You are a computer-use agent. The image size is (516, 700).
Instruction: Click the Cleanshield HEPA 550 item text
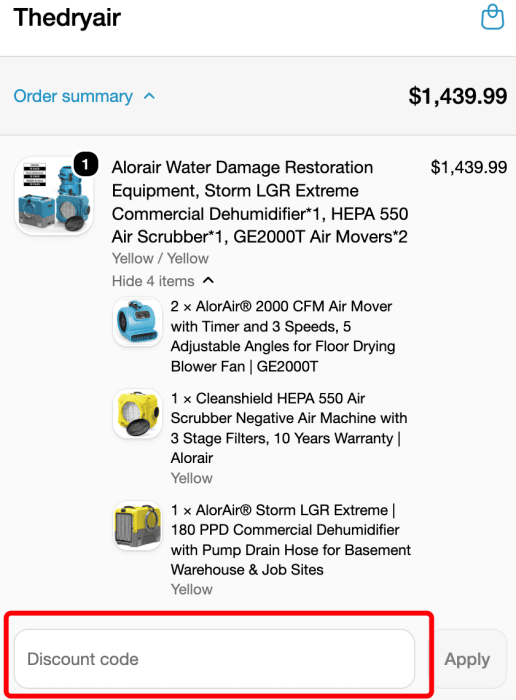289,428
